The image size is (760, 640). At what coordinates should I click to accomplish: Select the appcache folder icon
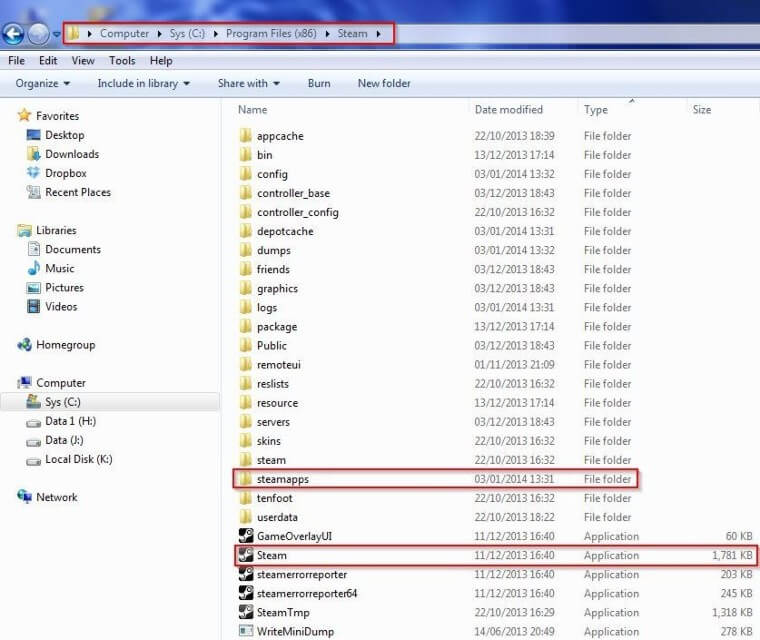(246, 135)
